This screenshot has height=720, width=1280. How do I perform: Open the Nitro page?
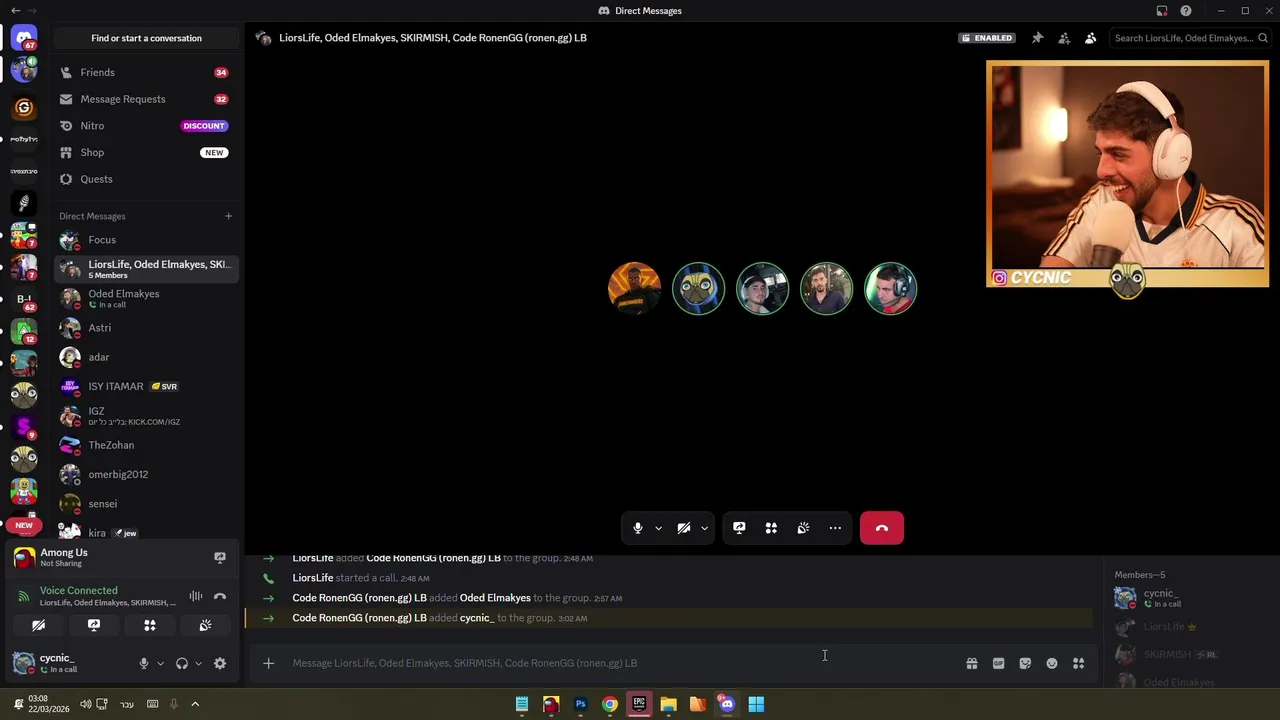tap(146, 126)
